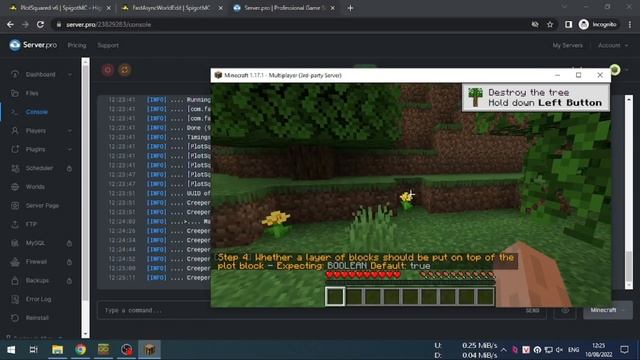
Task: Open File Explorer from taskbar
Action: 57,350
